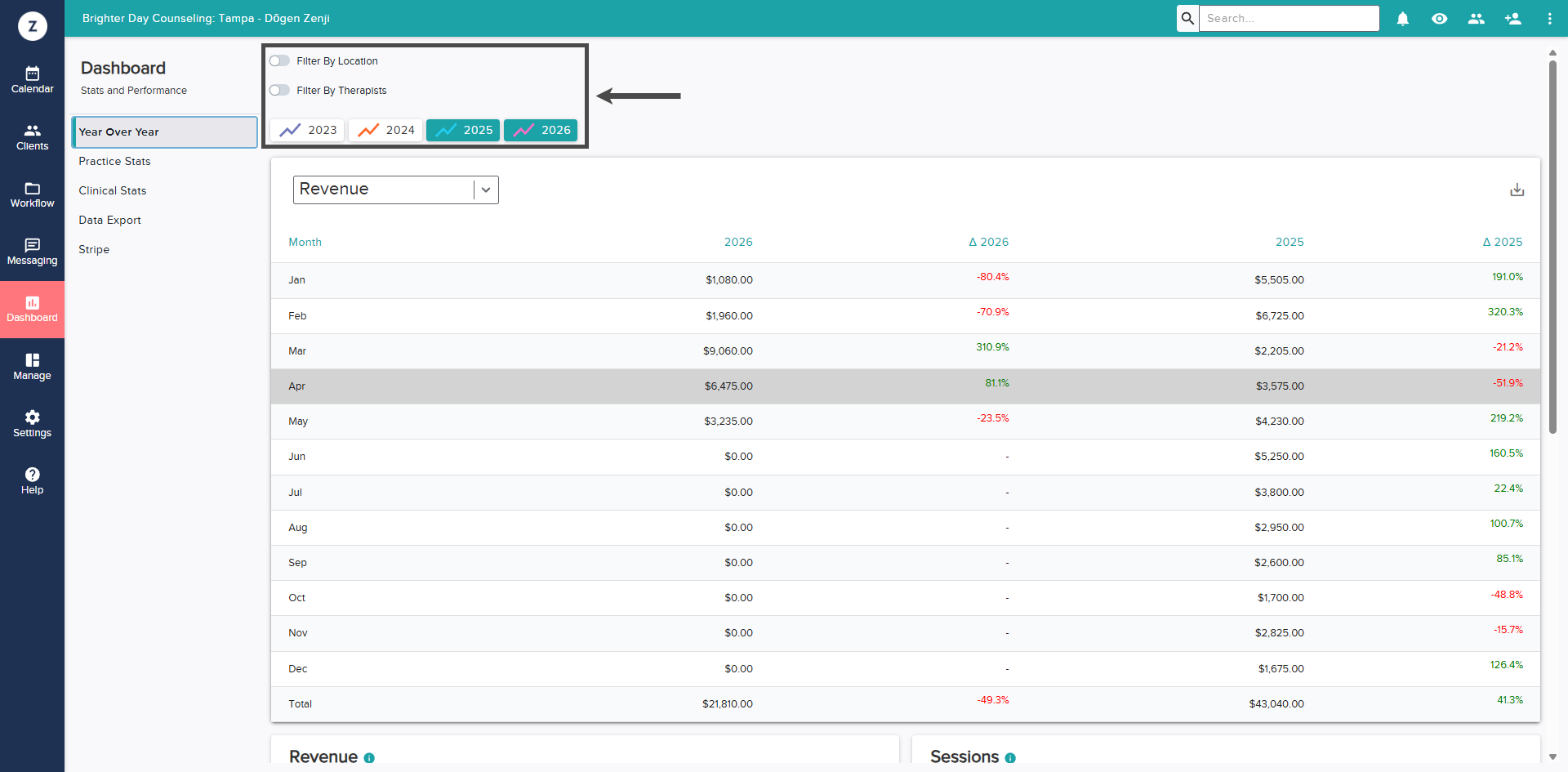The image size is (1568, 772).
Task: Enable the Filter By Location switch
Action: 279,61
